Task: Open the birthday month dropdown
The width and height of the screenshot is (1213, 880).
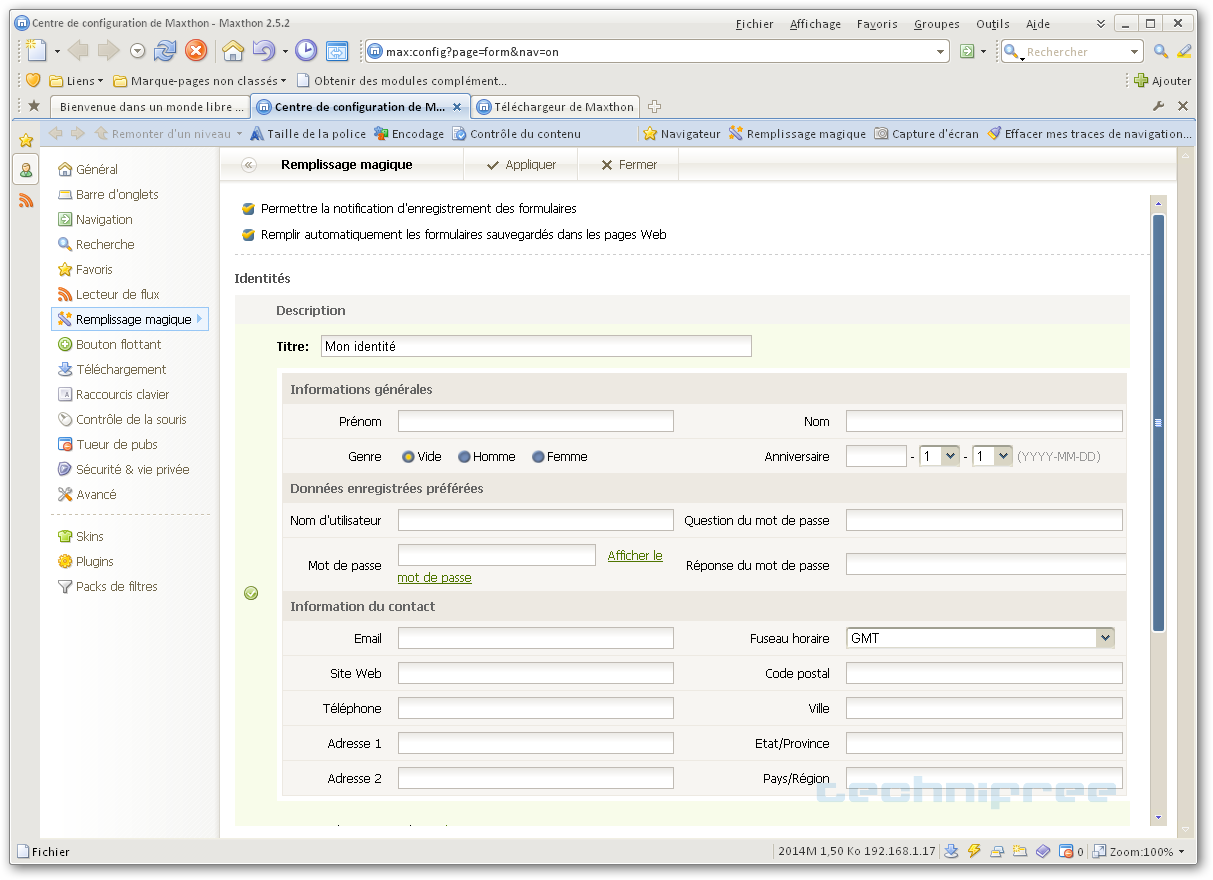Action: tap(950, 456)
